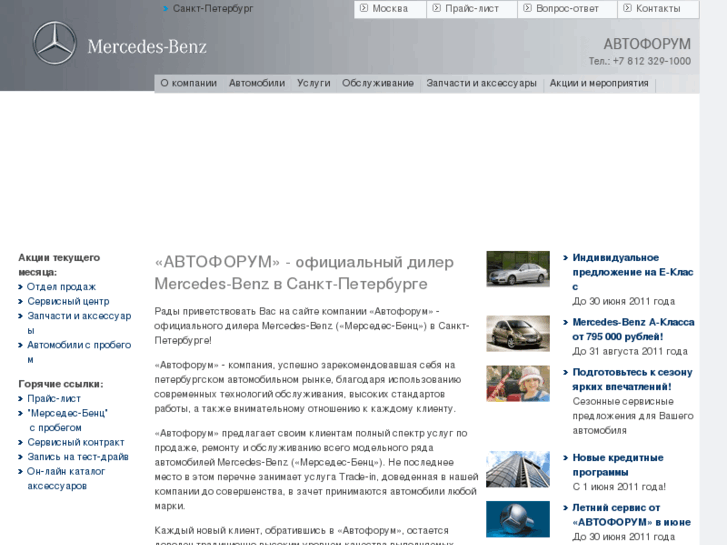This screenshot has width=727, height=545.
Task: Click arrow beside Летний сервис
Action: [566, 508]
